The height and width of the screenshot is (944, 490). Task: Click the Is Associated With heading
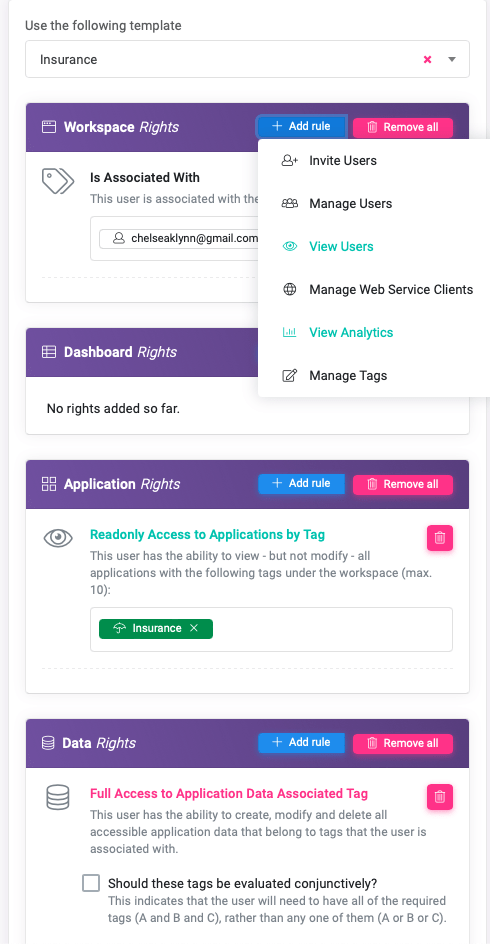(x=145, y=178)
